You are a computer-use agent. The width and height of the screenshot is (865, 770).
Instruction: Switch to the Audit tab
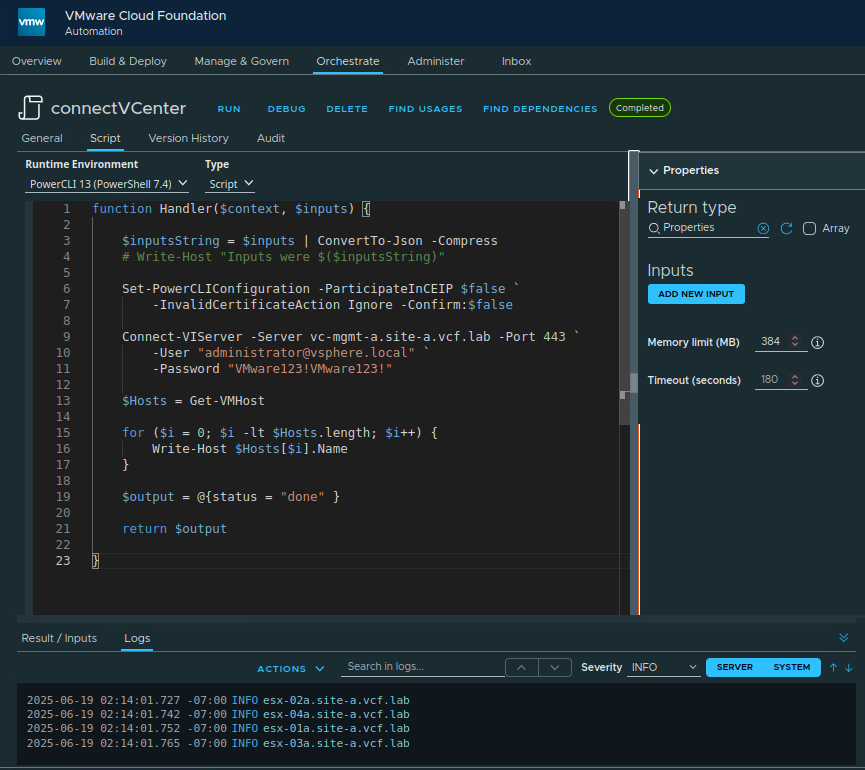coord(271,138)
